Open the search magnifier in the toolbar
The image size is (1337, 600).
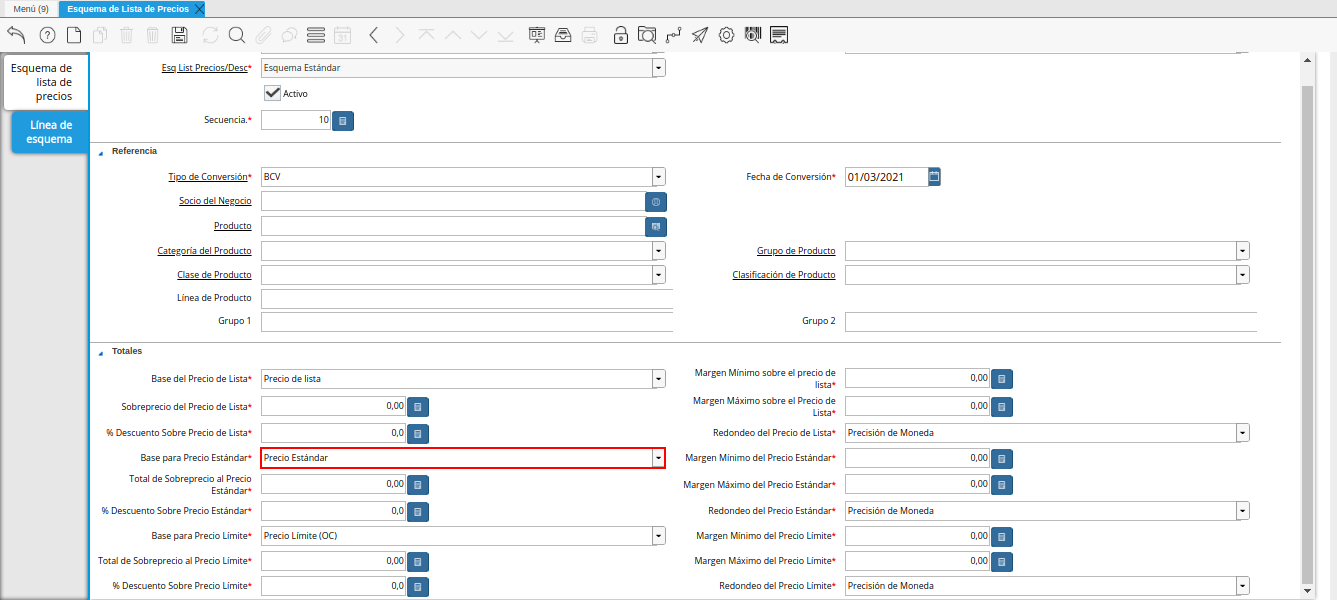tap(237, 35)
